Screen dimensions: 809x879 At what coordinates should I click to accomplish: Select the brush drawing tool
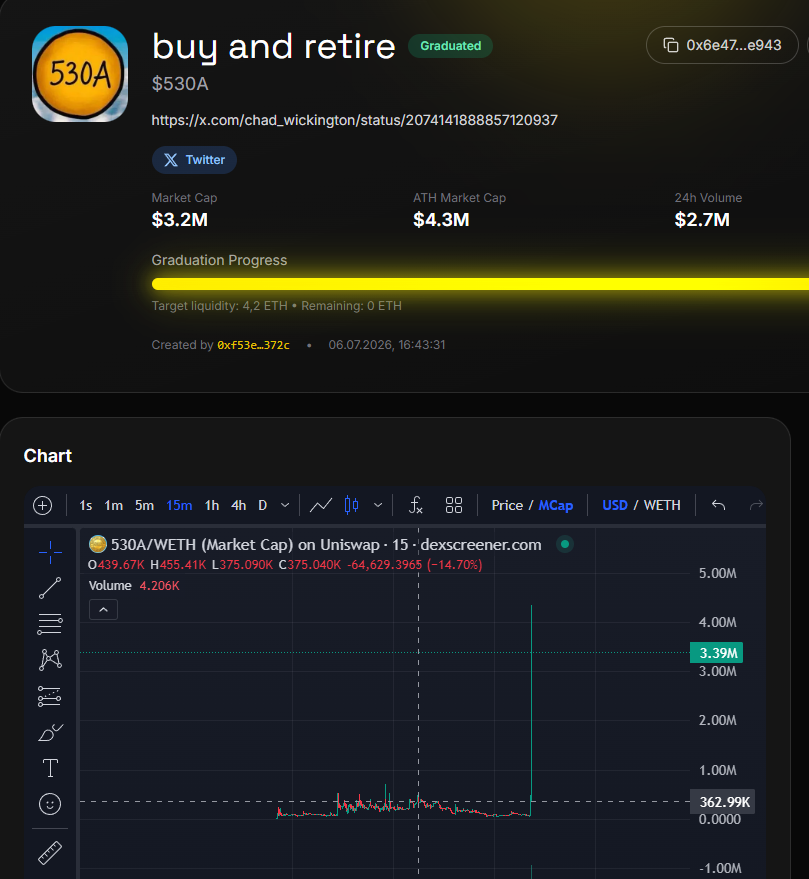coord(50,732)
